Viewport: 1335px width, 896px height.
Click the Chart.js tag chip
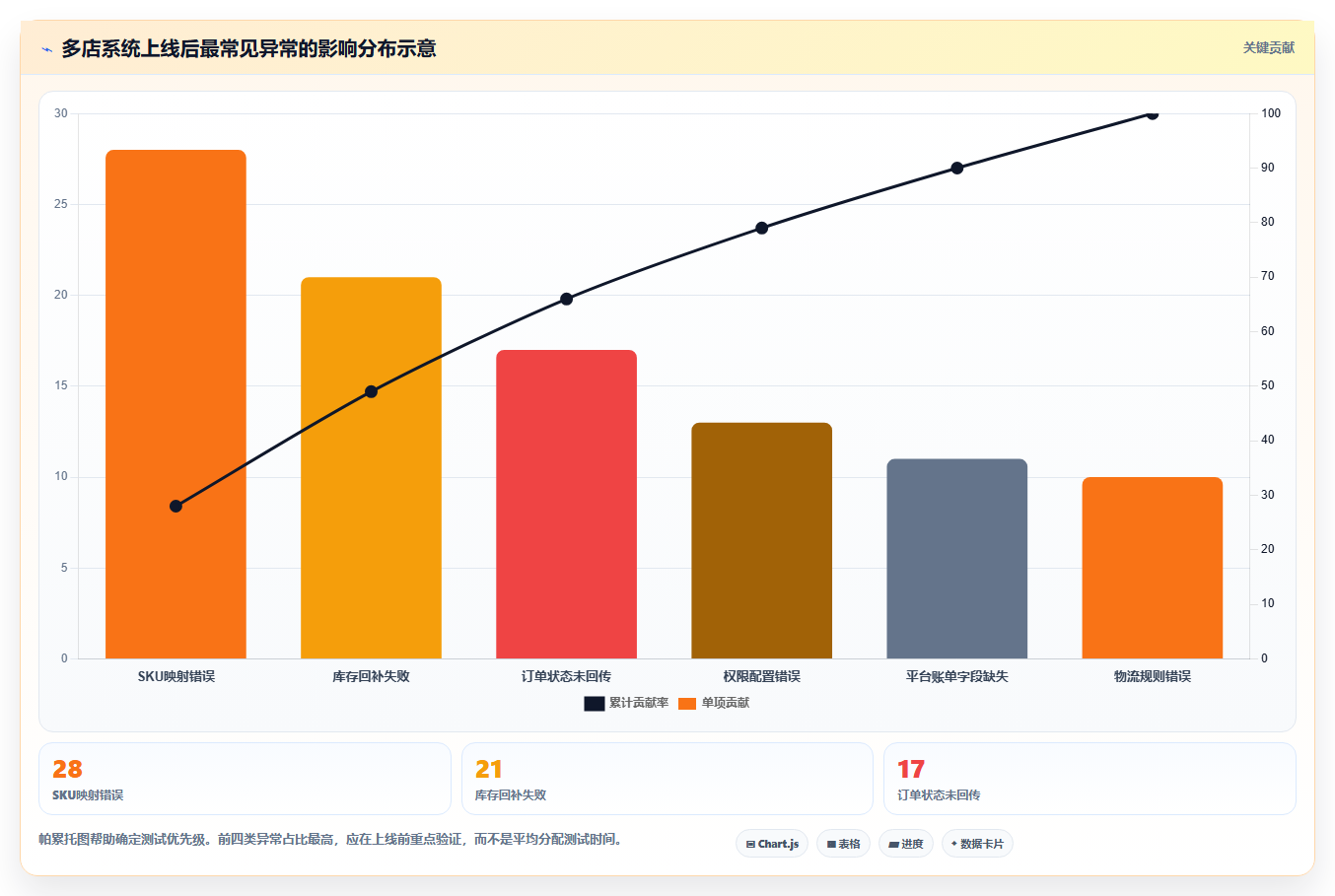tap(772, 844)
